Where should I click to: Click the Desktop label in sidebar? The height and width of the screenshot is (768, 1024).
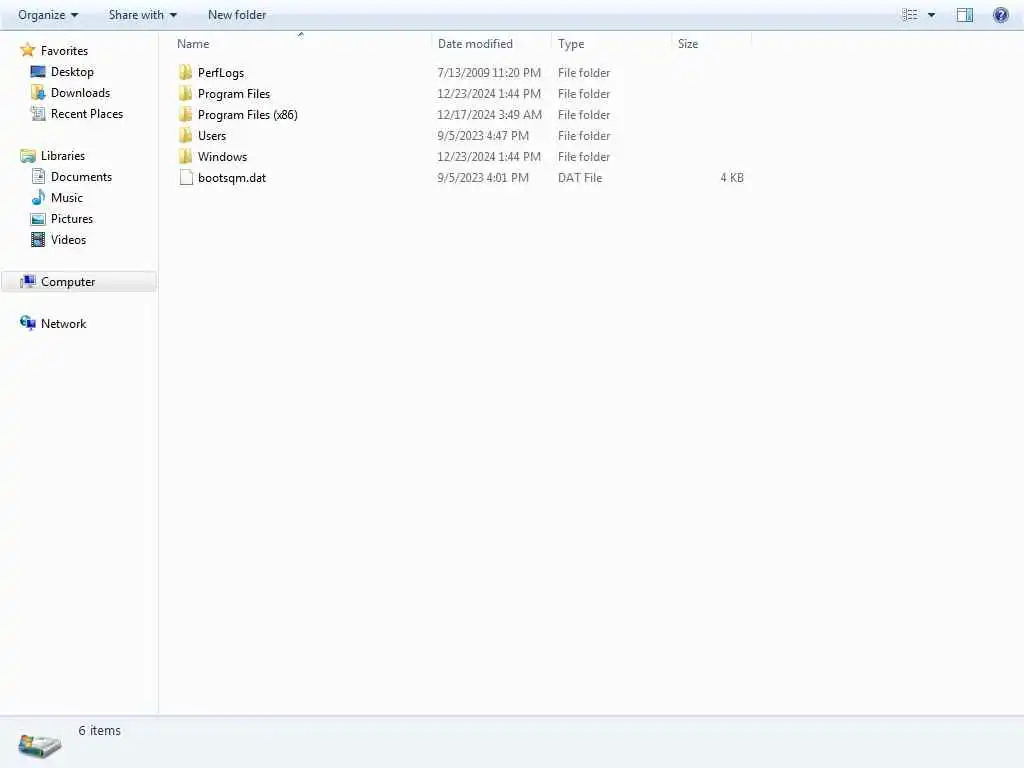point(72,71)
